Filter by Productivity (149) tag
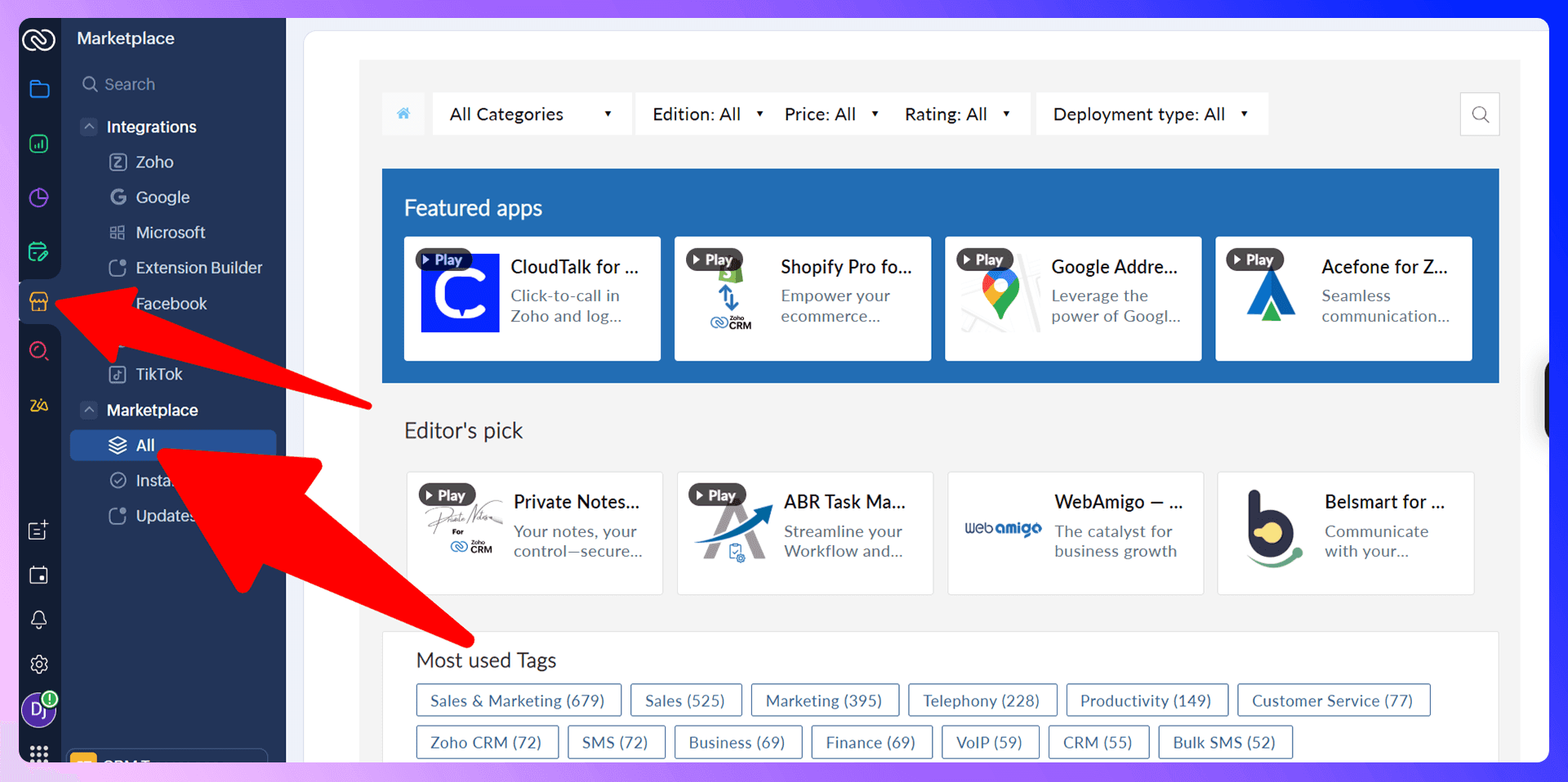This screenshot has height=782, width=1568. (1147, 700)
